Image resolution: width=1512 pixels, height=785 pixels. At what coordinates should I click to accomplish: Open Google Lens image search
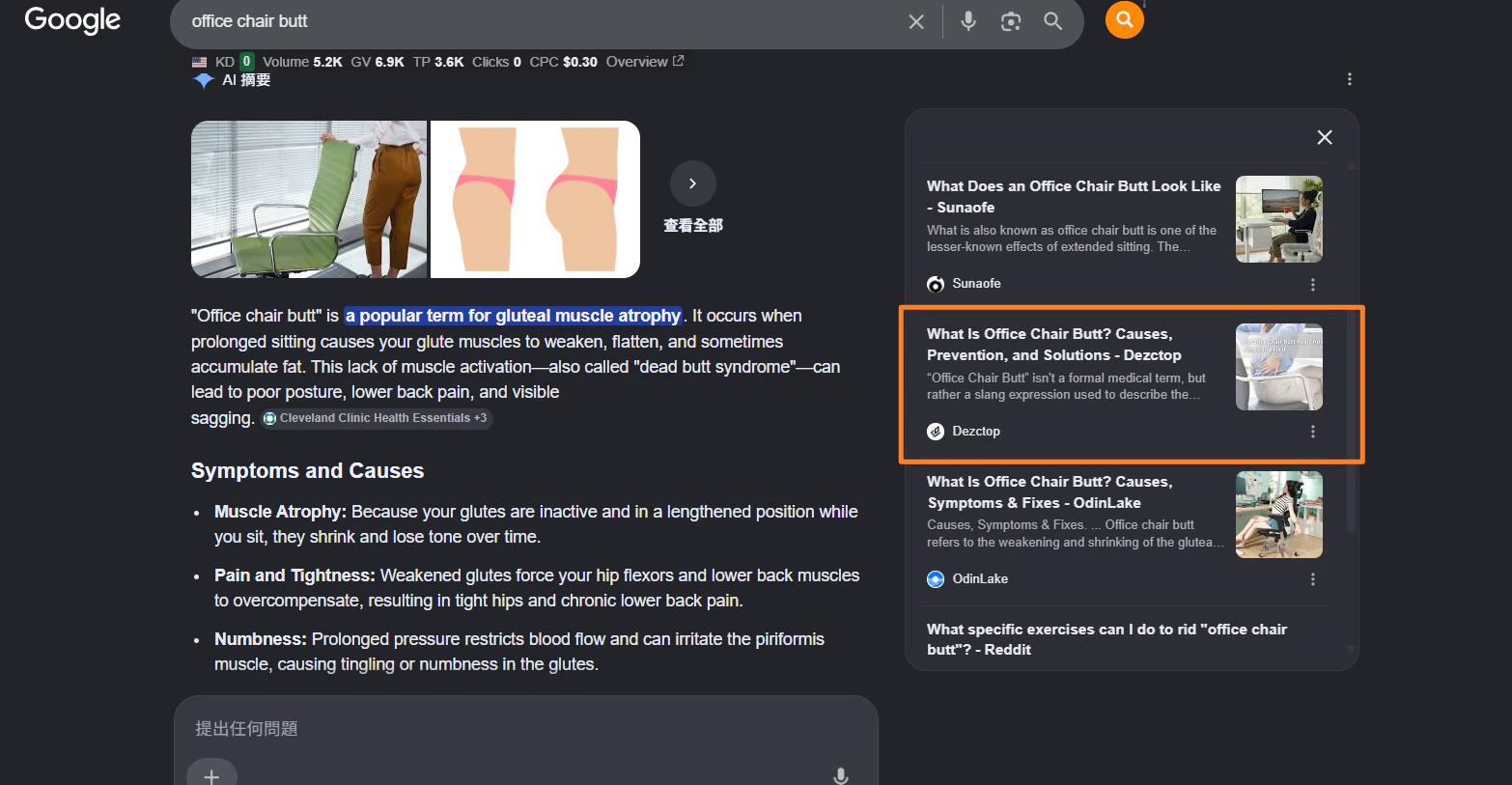click(x=1011, y=21)
